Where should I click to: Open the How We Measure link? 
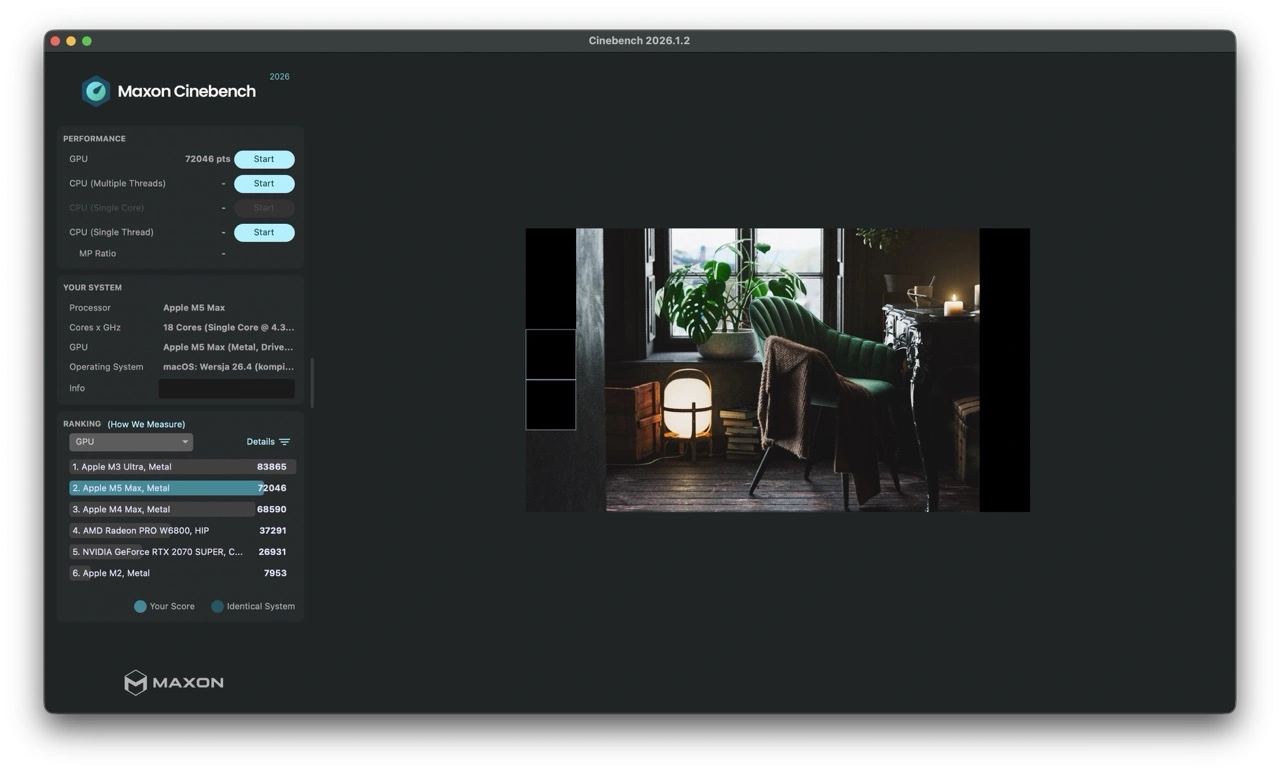point(146,424)
